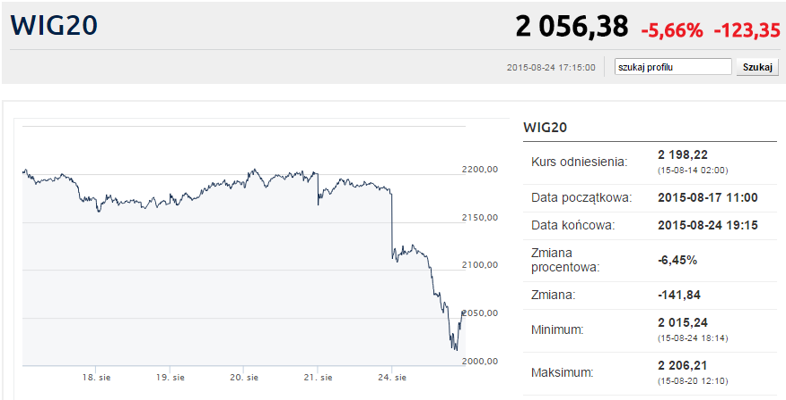The width and height of the screenshot is (786, 400).
Task: Click the "21. sie" date axis label
Action: click(318, 378)
